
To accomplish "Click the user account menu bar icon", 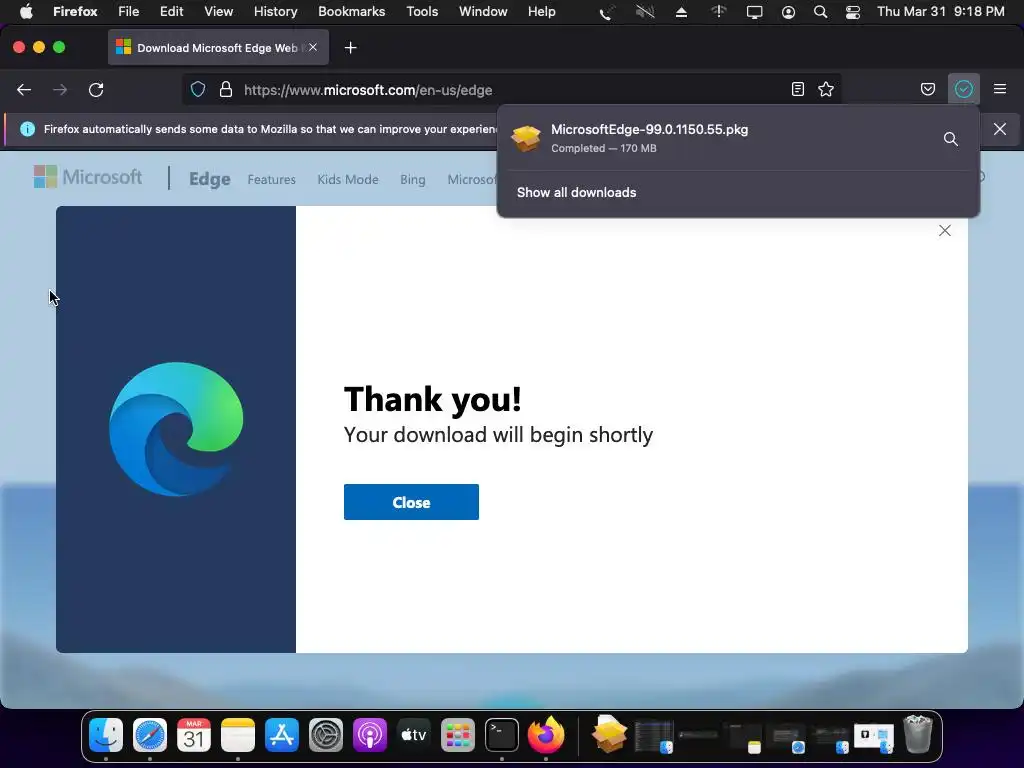I will [x=788, y=12].
